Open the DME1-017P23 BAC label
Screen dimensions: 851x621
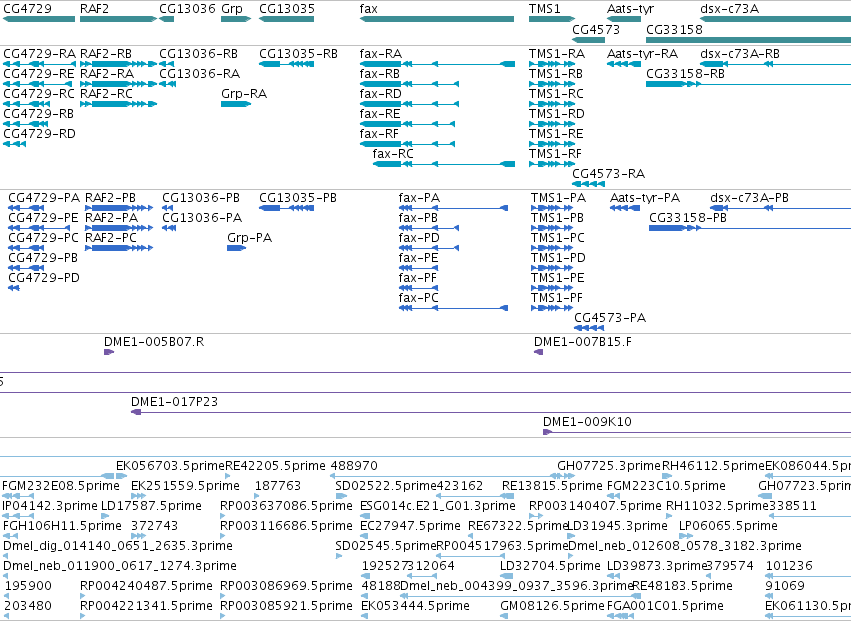pos(175,402)
